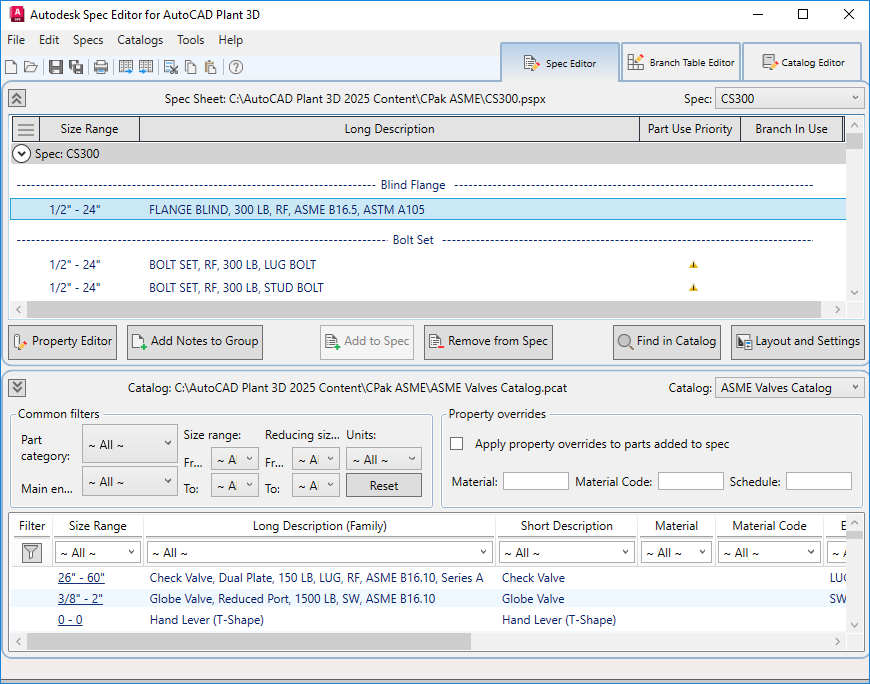Click the Save All double-disk icon
This screenshot has width=870, height=684.
point(76,67)
